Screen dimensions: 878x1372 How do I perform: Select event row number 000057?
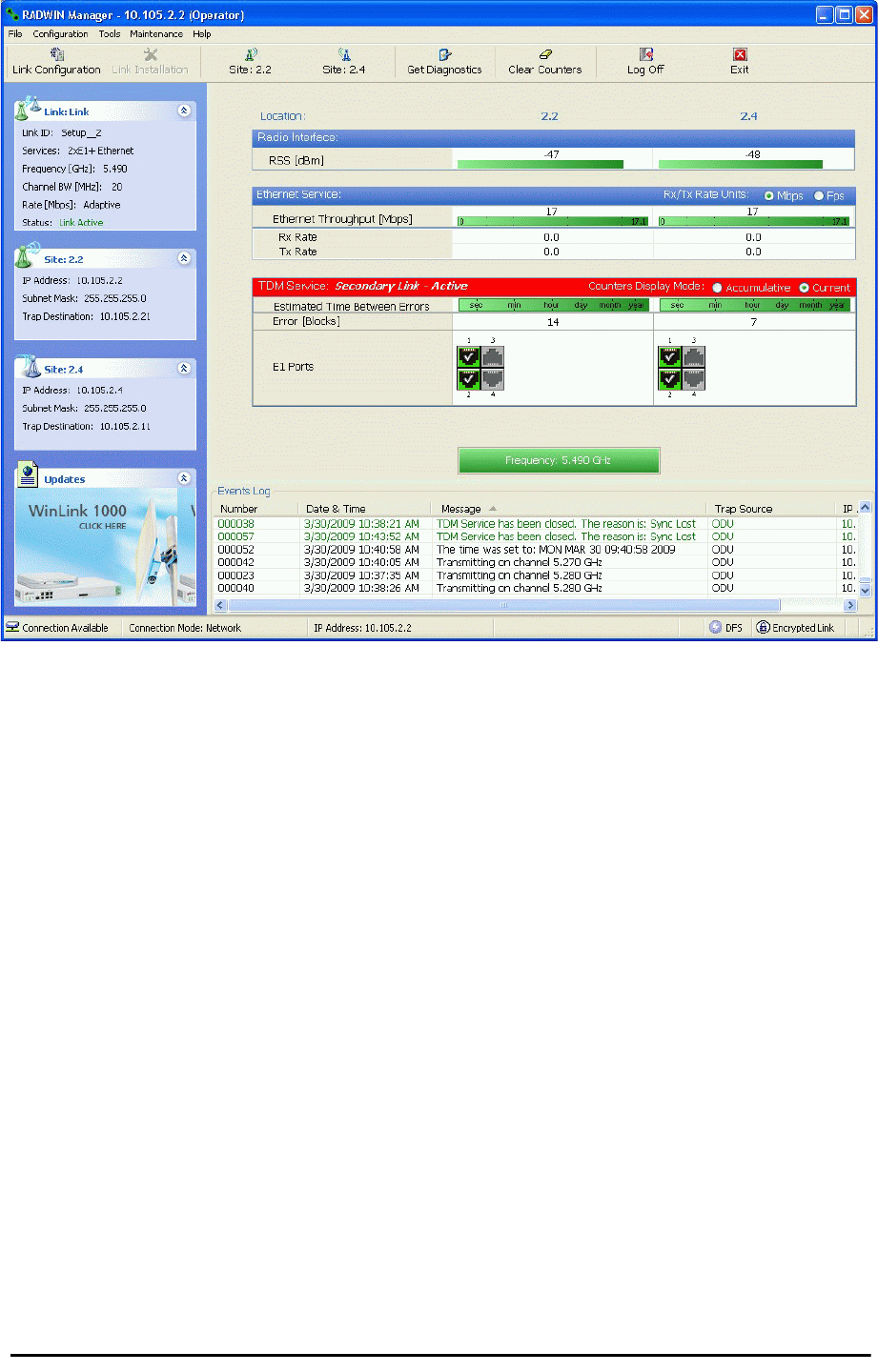pyautogui.click(x=536, y=536)
